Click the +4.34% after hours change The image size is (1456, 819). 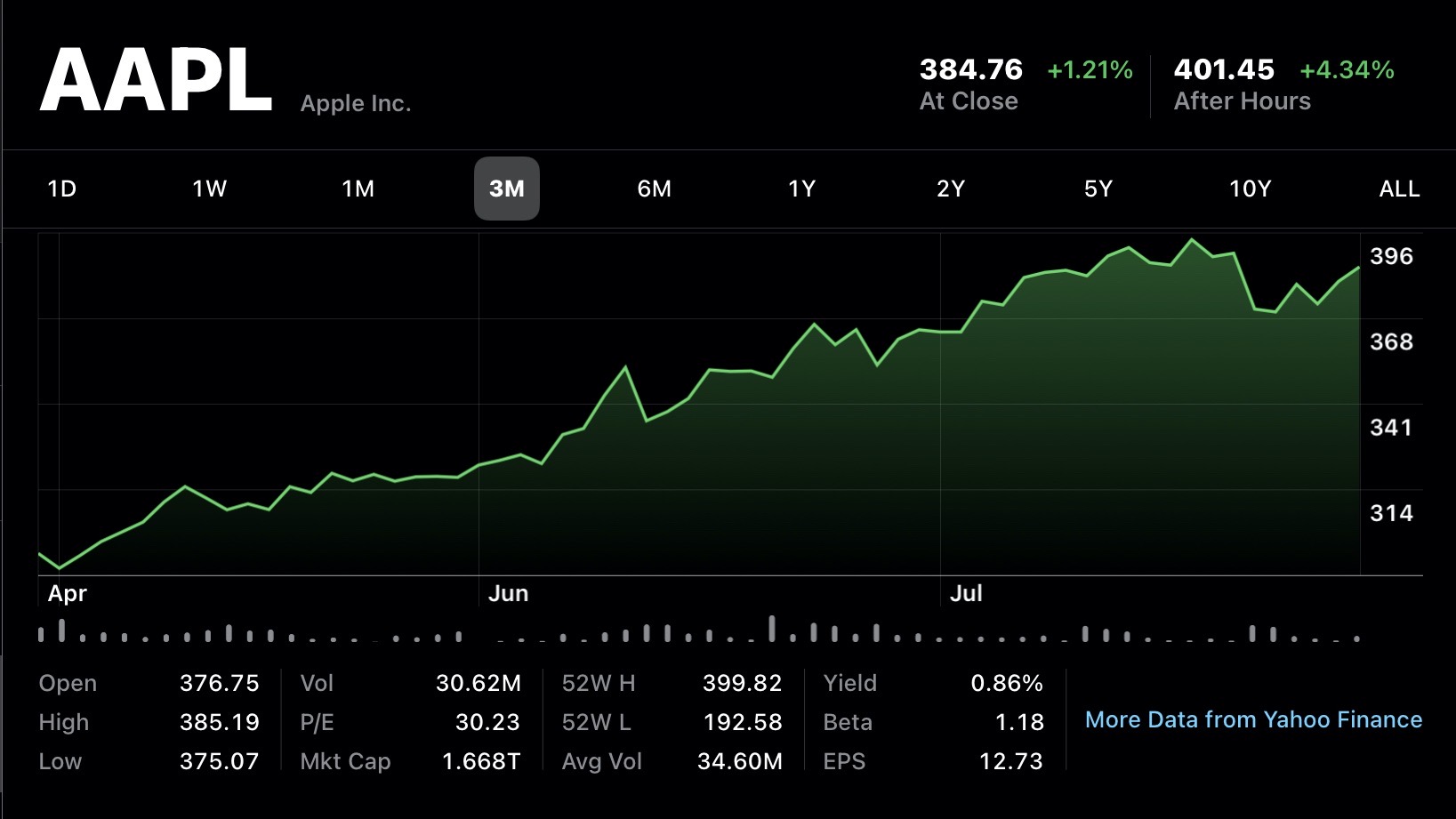[x=1347, y=69]
